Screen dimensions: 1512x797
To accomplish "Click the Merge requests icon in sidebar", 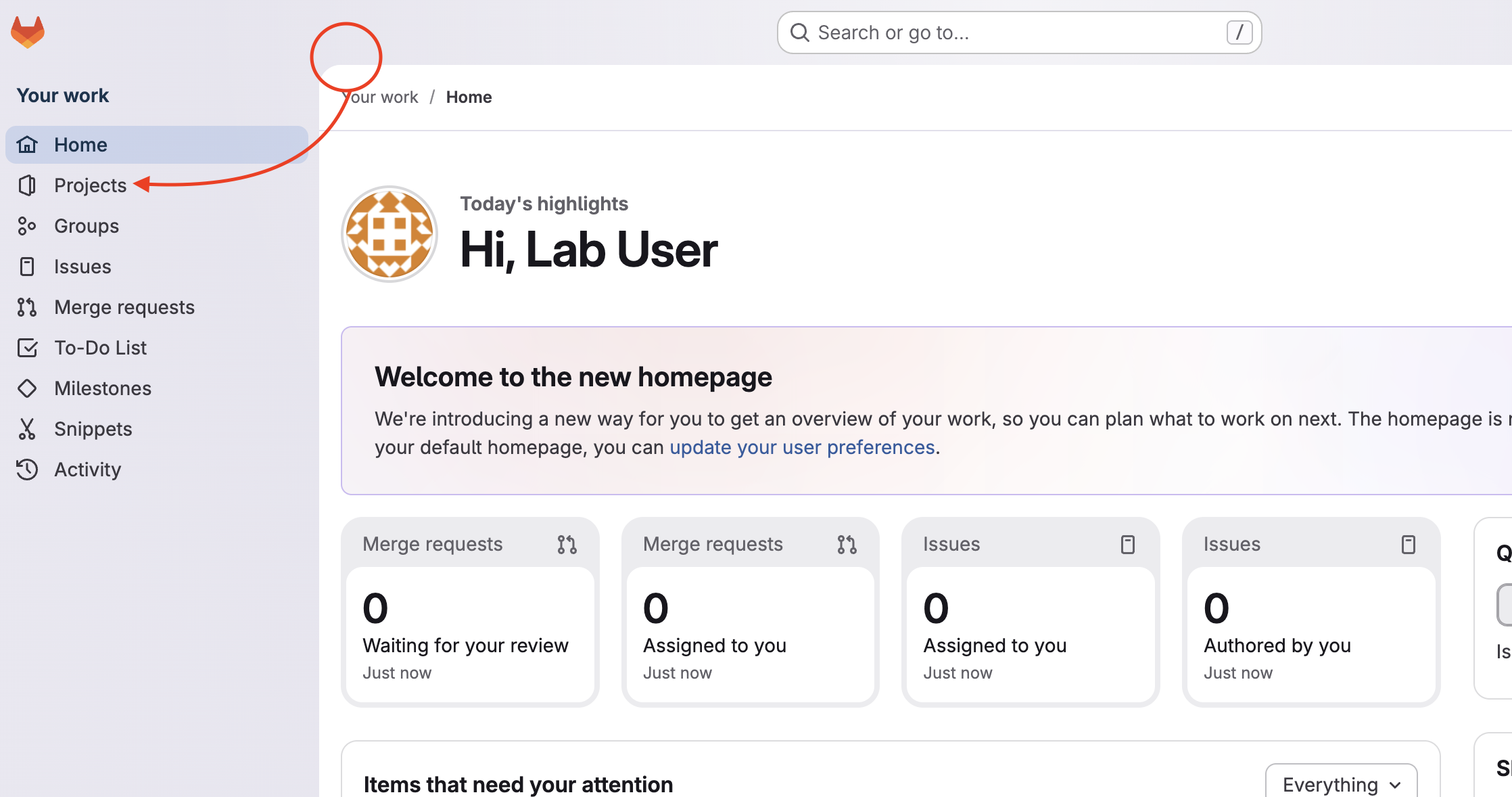I will click(x=27, y=307).
